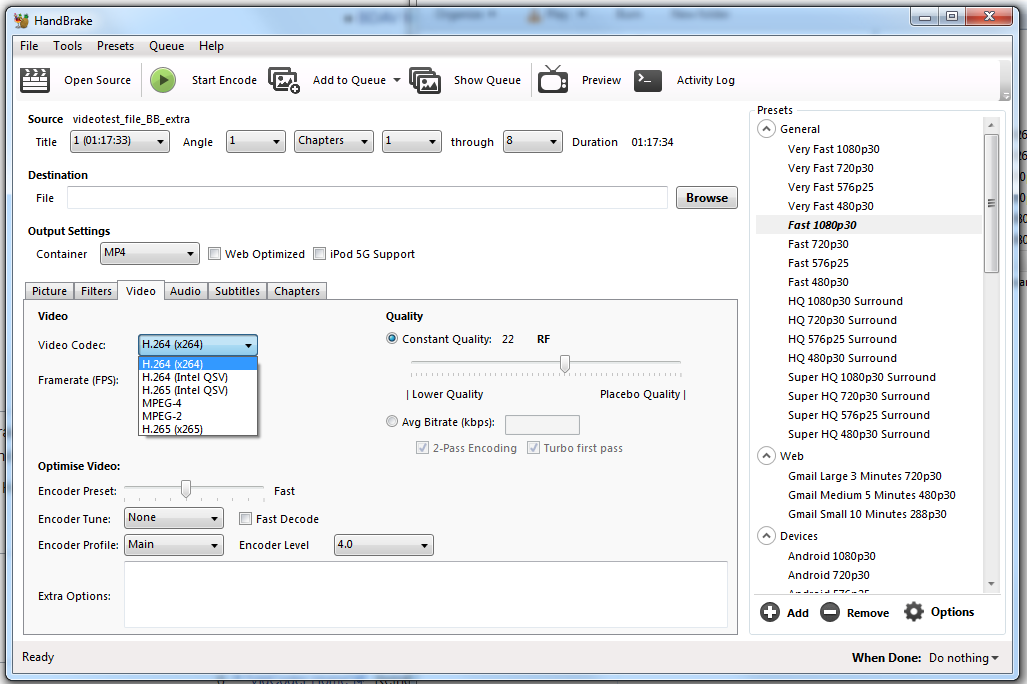Open the When Done Do nothing dropdown
This screenshot has height=684, width=1027.
pyautogui.click(x=963, y=657)
